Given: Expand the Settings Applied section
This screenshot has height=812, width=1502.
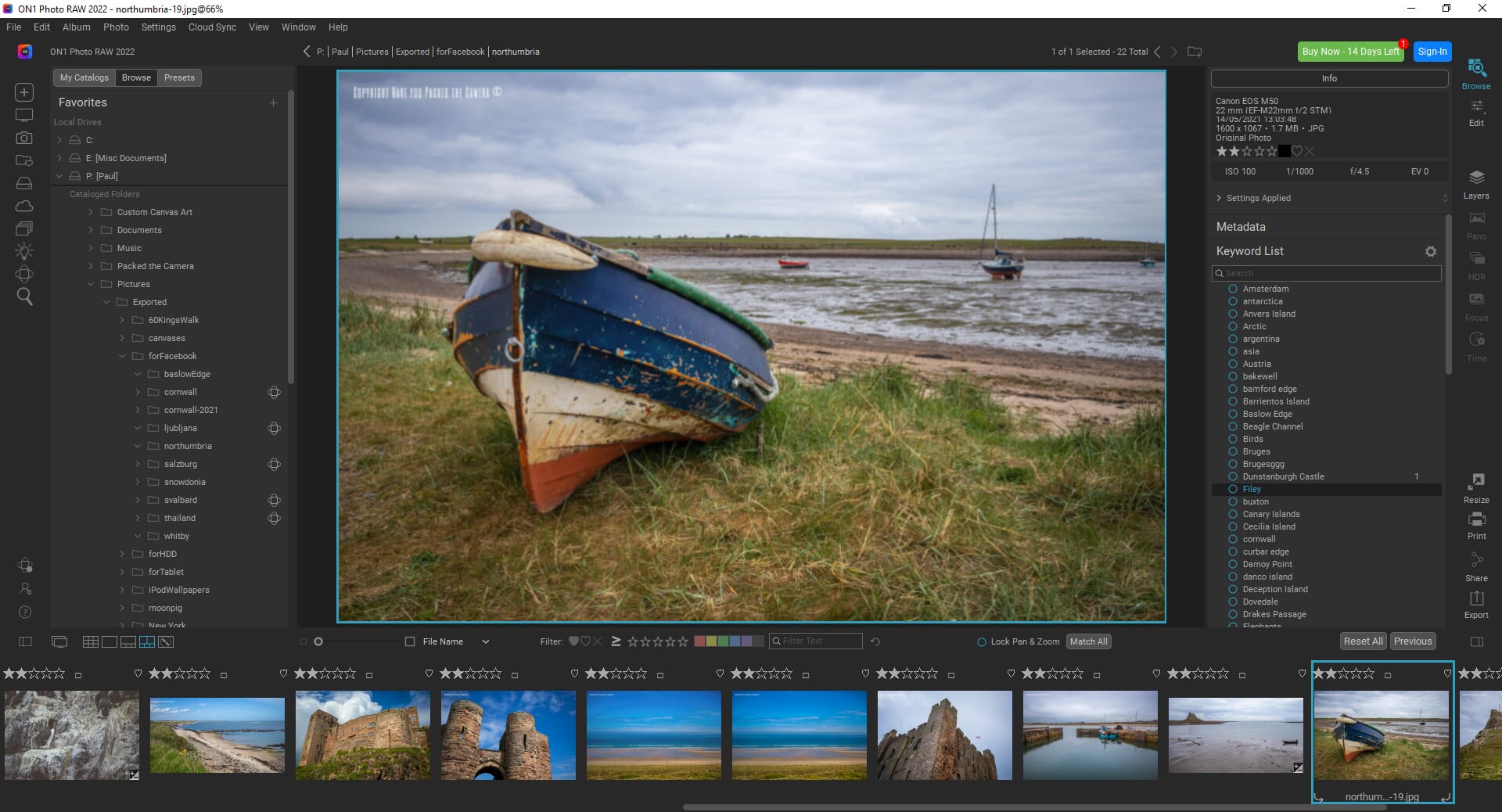Looking at the screenshot, I should click(1219, 198).
